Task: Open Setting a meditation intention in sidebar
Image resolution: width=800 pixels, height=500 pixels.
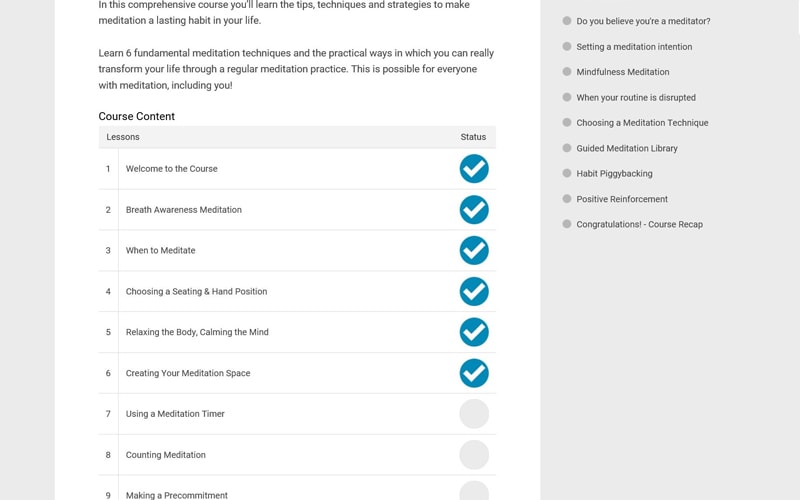Action: pyautogui.click(x=634, y=47)
